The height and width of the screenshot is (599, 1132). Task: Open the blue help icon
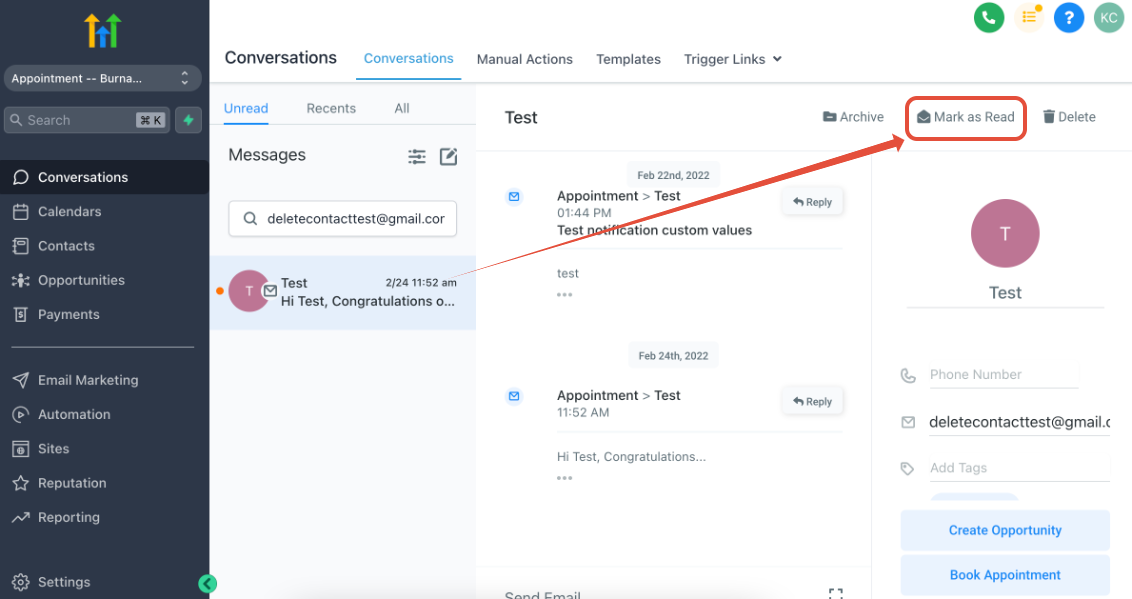1068,18
